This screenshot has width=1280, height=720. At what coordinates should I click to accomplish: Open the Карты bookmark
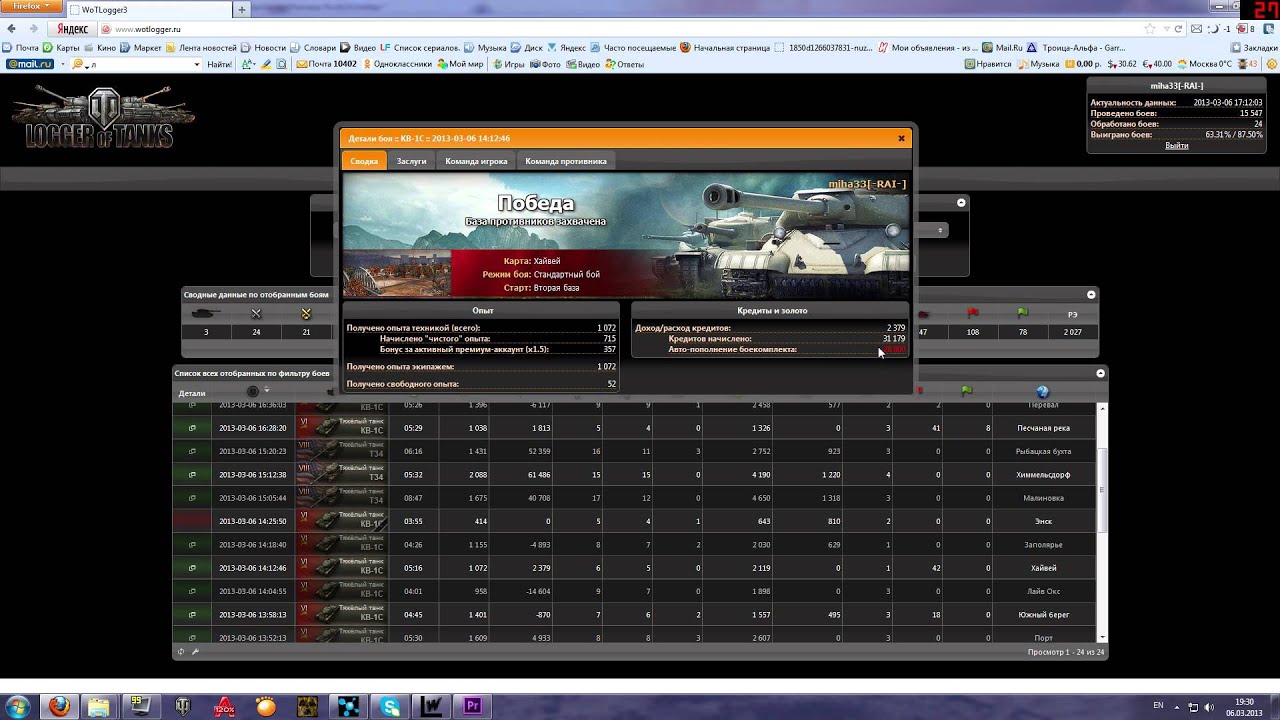tap(61, 47)
